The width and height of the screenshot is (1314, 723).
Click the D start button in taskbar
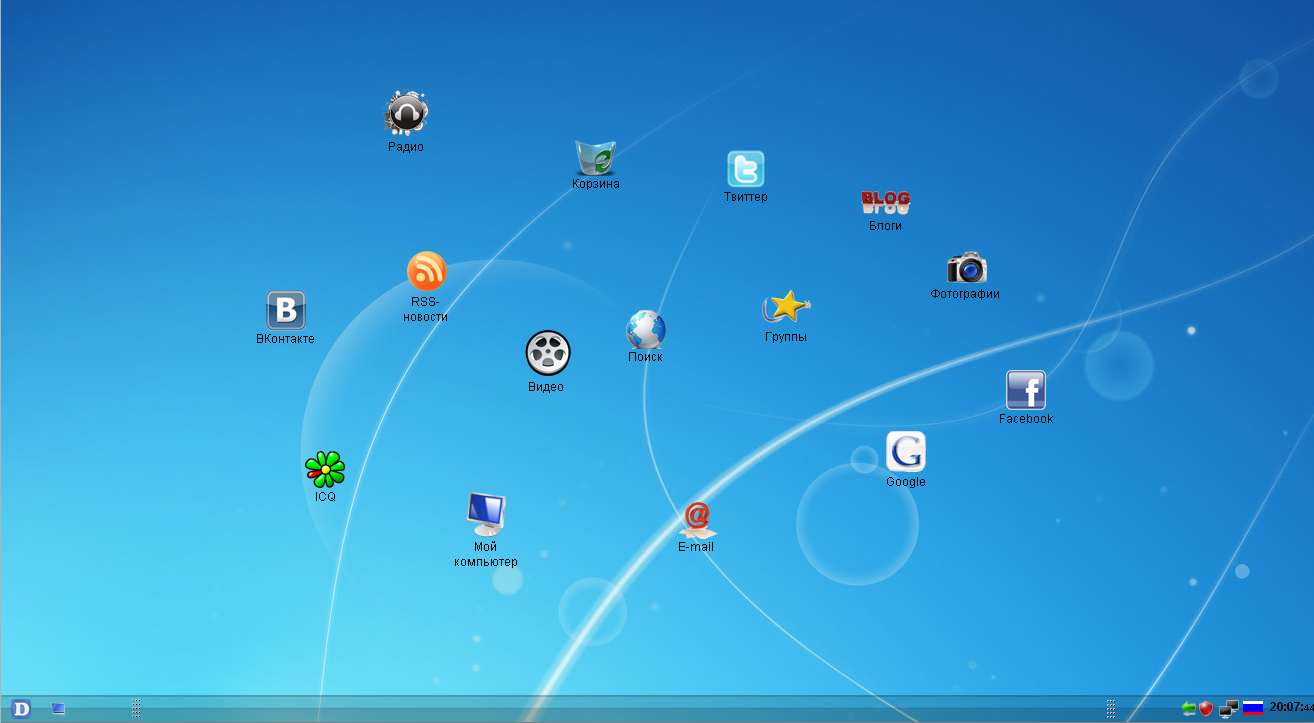21,709
